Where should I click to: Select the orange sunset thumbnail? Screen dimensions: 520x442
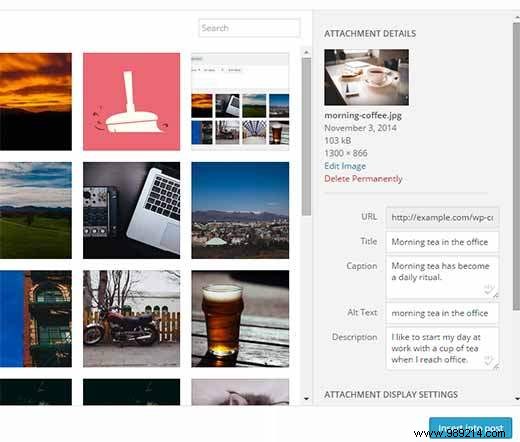point(36,102)
